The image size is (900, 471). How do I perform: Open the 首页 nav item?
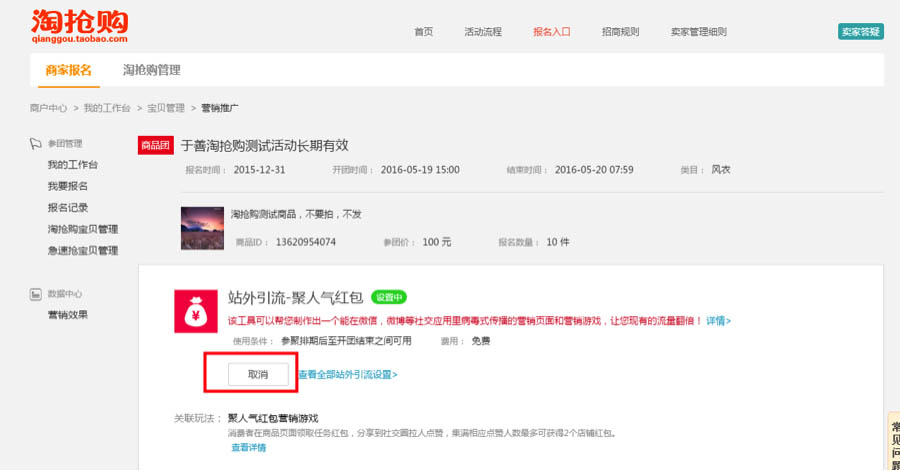pyautogui.click(x=424, y=32)
